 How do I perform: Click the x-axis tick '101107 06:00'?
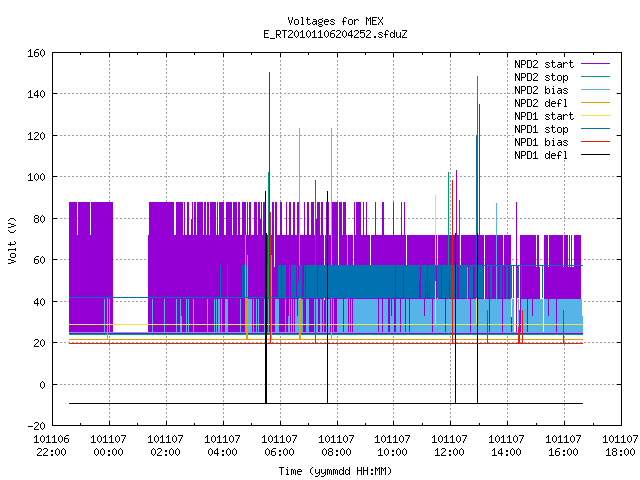pyautogui.click(x=279, y=446)
